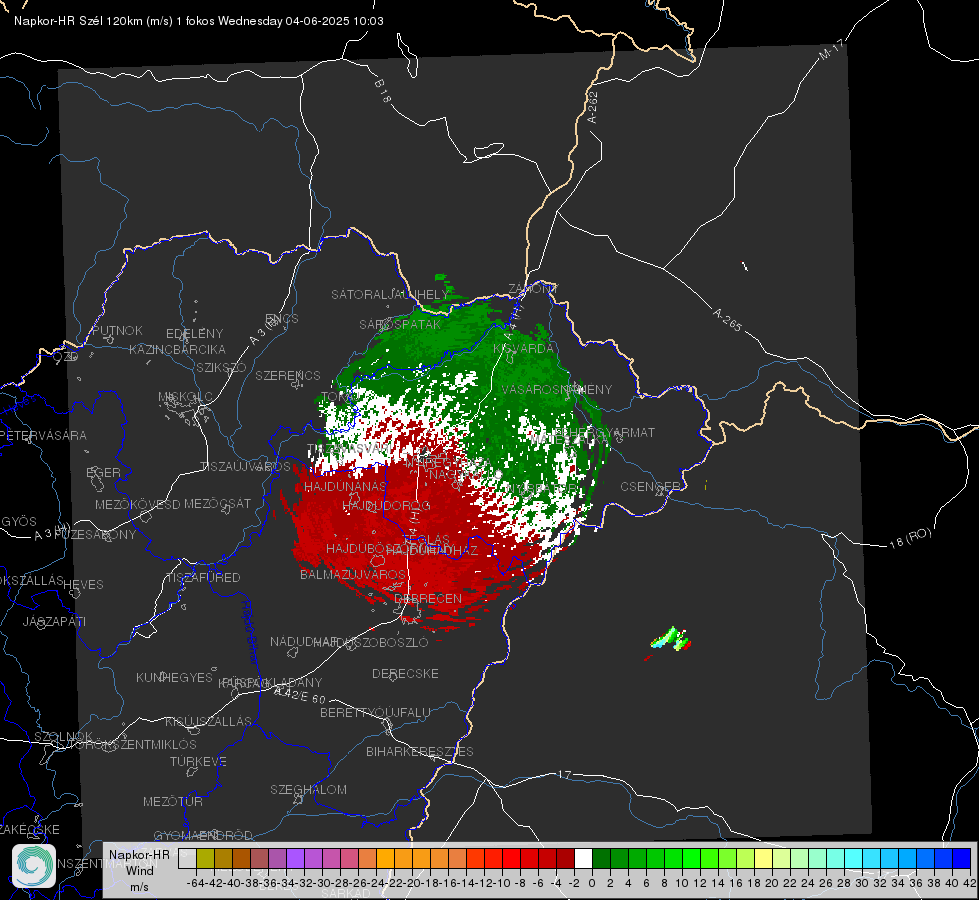
Task: Click the MEZŐCSÁT town label
Action: 217,503
